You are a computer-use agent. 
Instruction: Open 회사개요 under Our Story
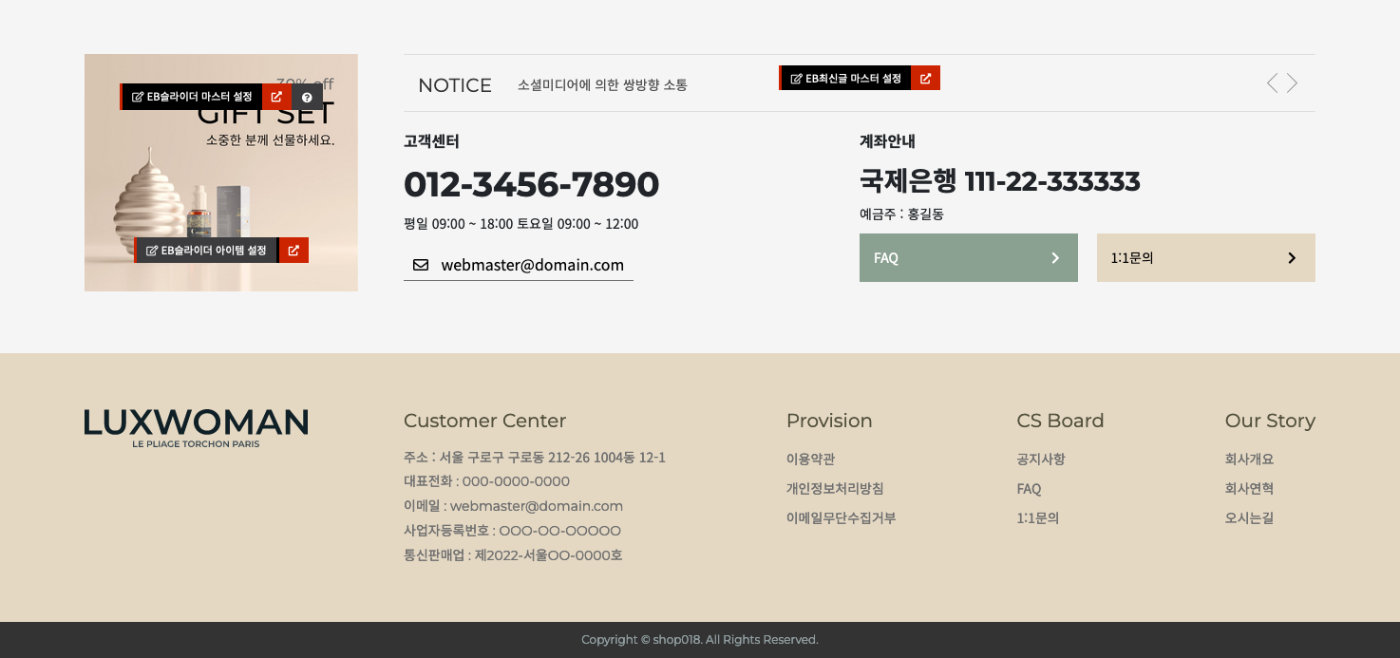point(1249,459)
